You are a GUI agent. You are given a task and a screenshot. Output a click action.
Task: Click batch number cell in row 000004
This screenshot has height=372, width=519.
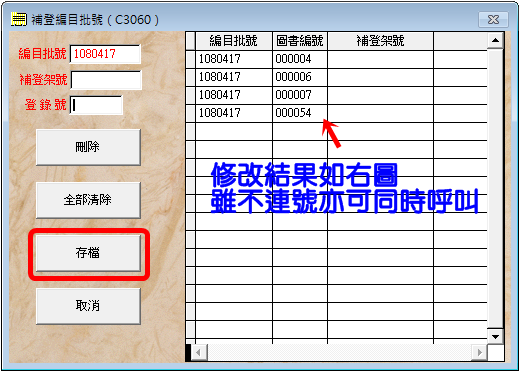234,60
